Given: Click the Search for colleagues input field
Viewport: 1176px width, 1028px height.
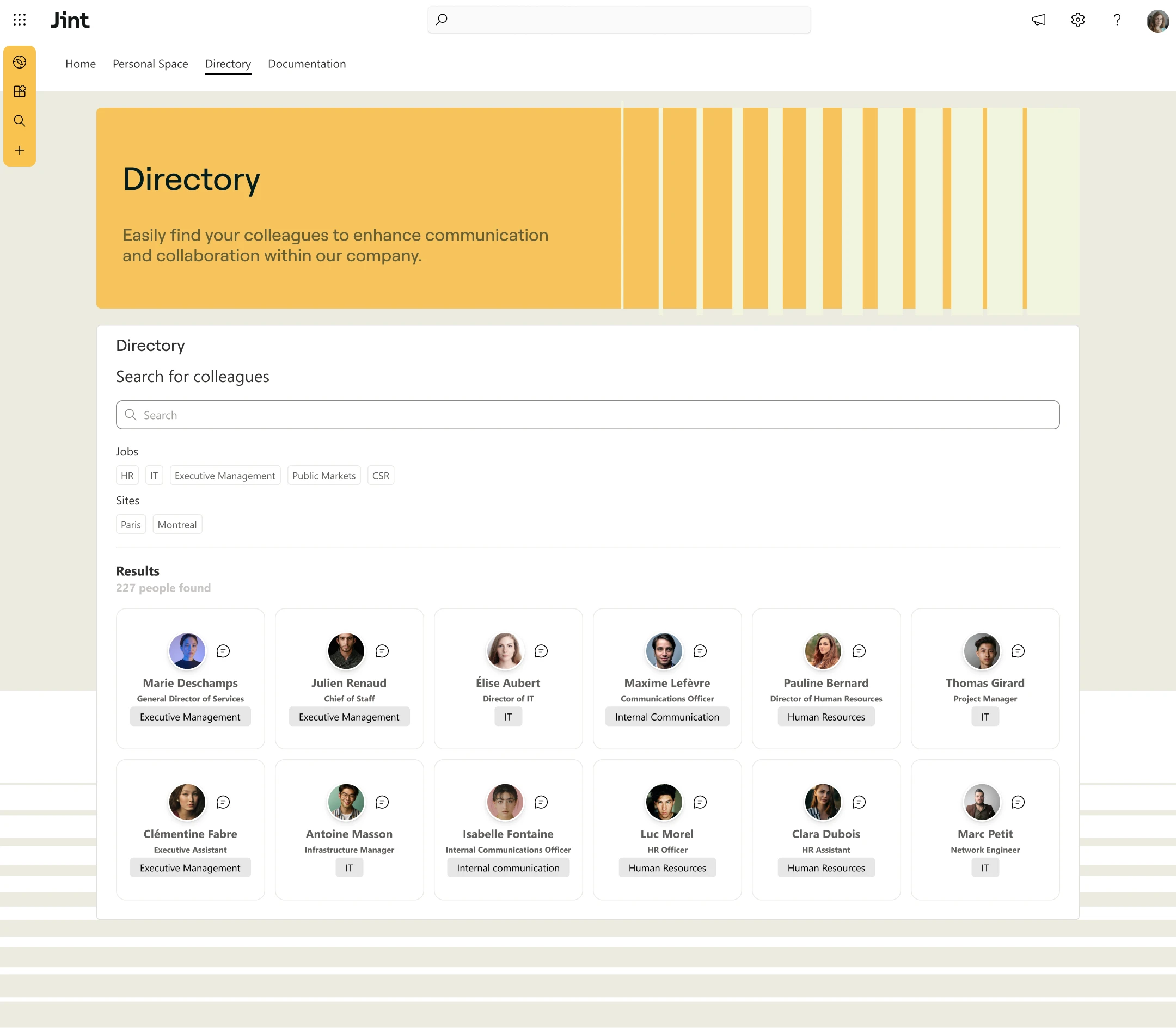Looking at the screenshot, I should [x=587, y=415].
